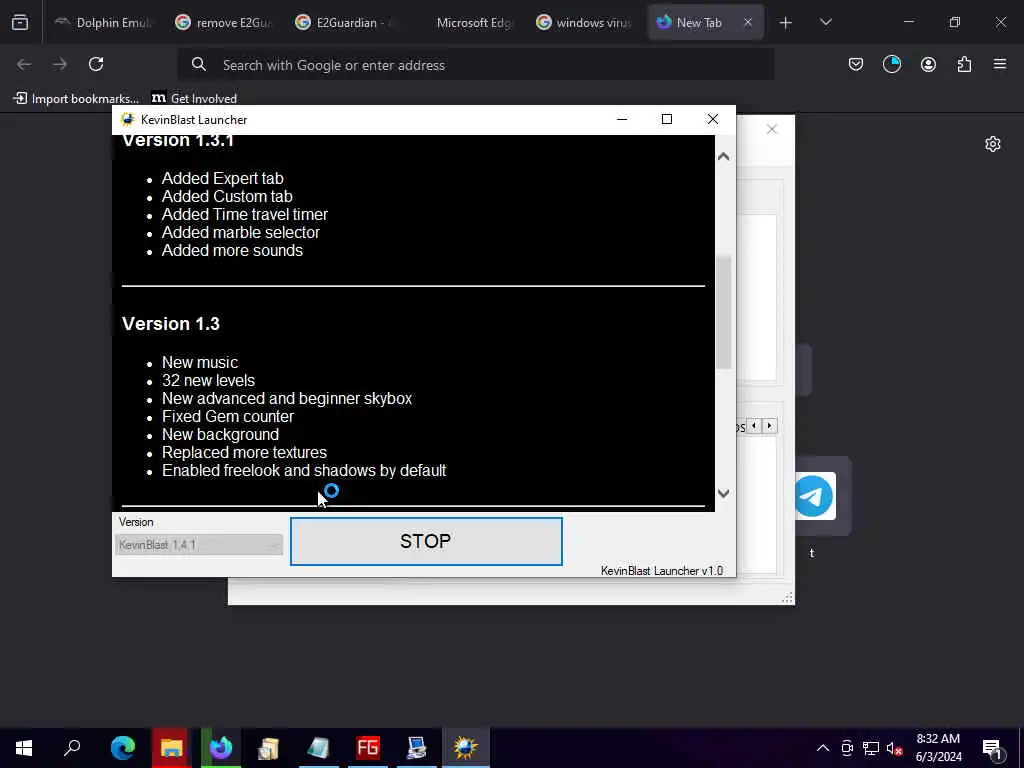
Task: Click left tab-scroll arrow in background window
Action: (754, 426)
